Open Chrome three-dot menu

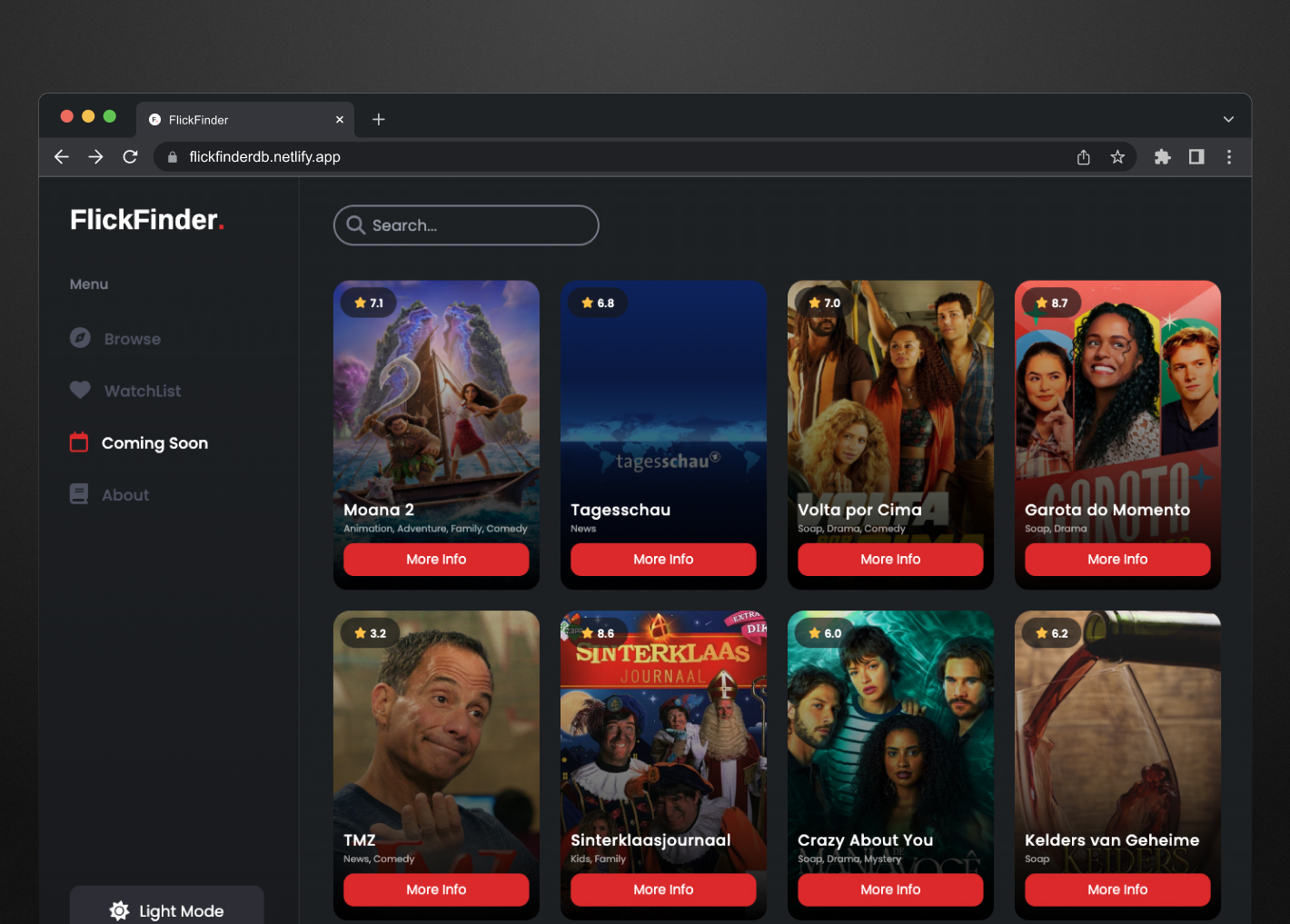pos(1229,157)
